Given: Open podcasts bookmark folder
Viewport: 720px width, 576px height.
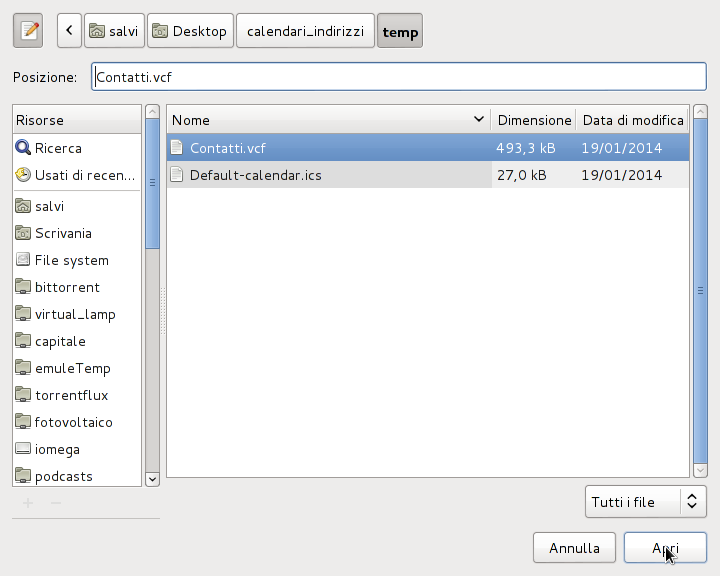Looking at the screenshot, I should [77, 476].
